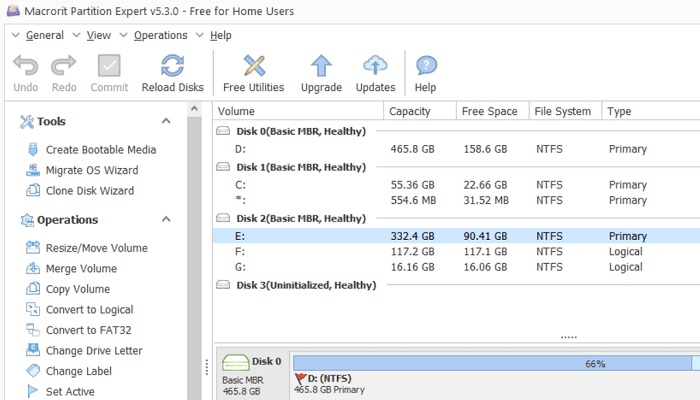
Task: Click the Upgrade arrow icon
Action: click(321, 66)
